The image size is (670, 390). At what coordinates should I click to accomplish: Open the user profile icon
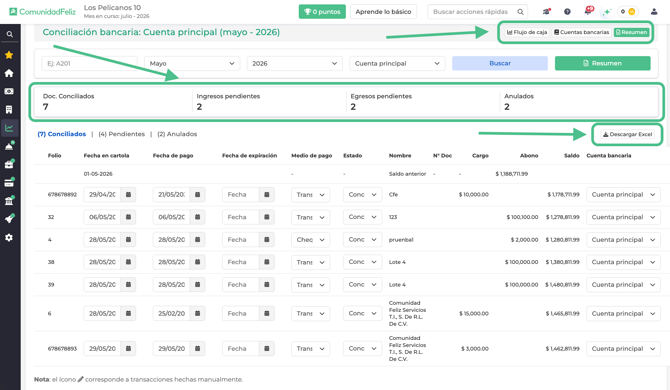[x=654, y=12]
